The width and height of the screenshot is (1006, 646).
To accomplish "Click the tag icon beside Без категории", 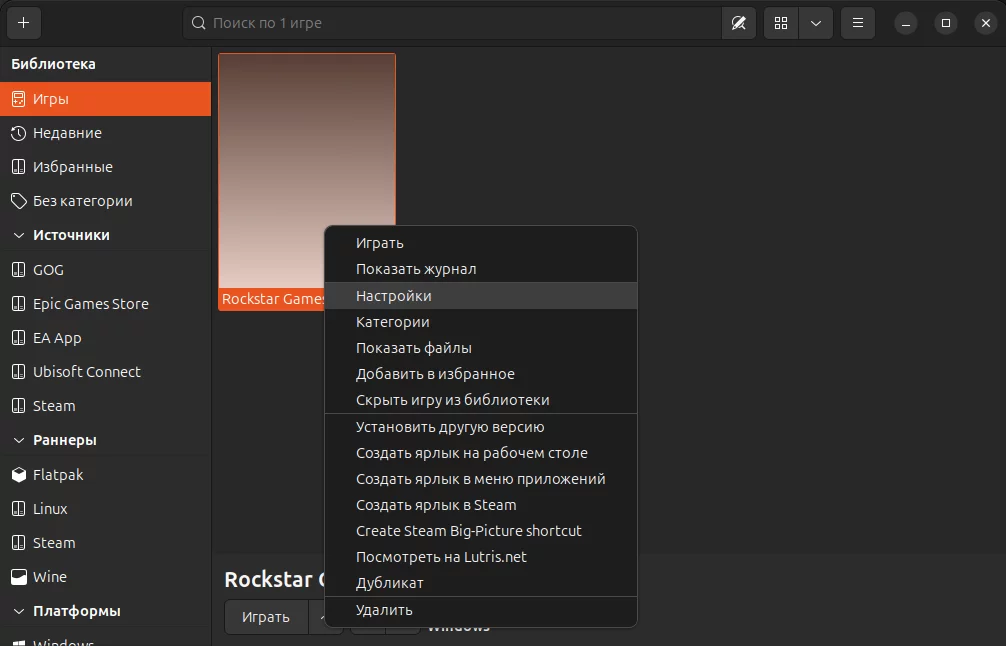I will tap(19, 201).
